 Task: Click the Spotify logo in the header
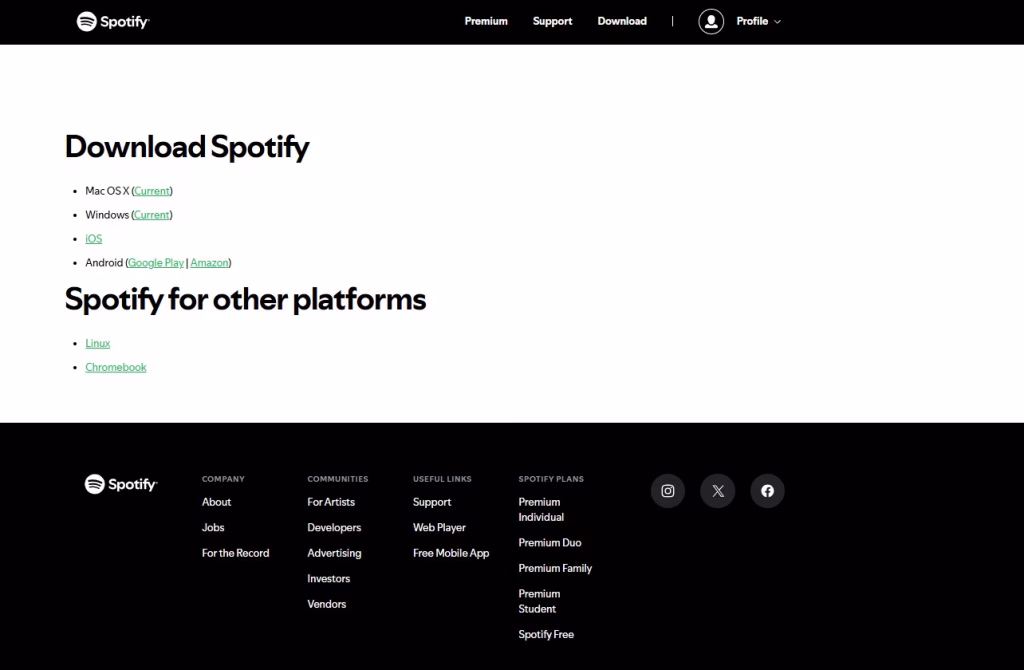coord(112,21)
